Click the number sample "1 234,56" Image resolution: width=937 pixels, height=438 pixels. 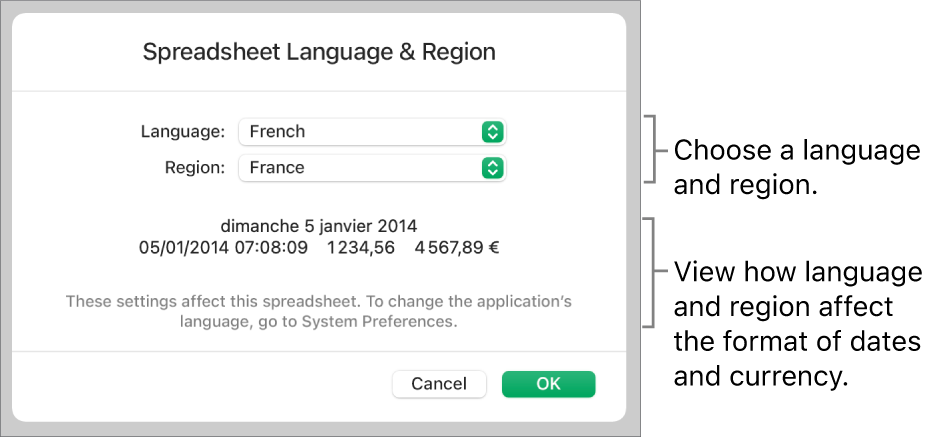[x=356, y=246]
